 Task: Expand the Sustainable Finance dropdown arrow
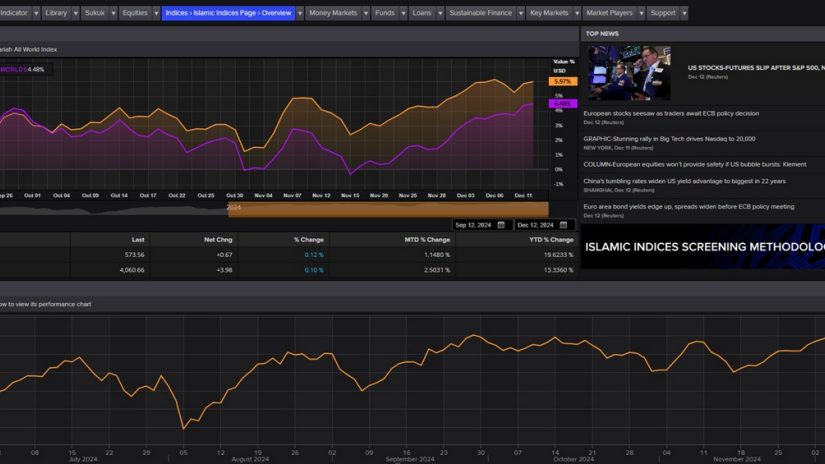click(x=521, y=13)
